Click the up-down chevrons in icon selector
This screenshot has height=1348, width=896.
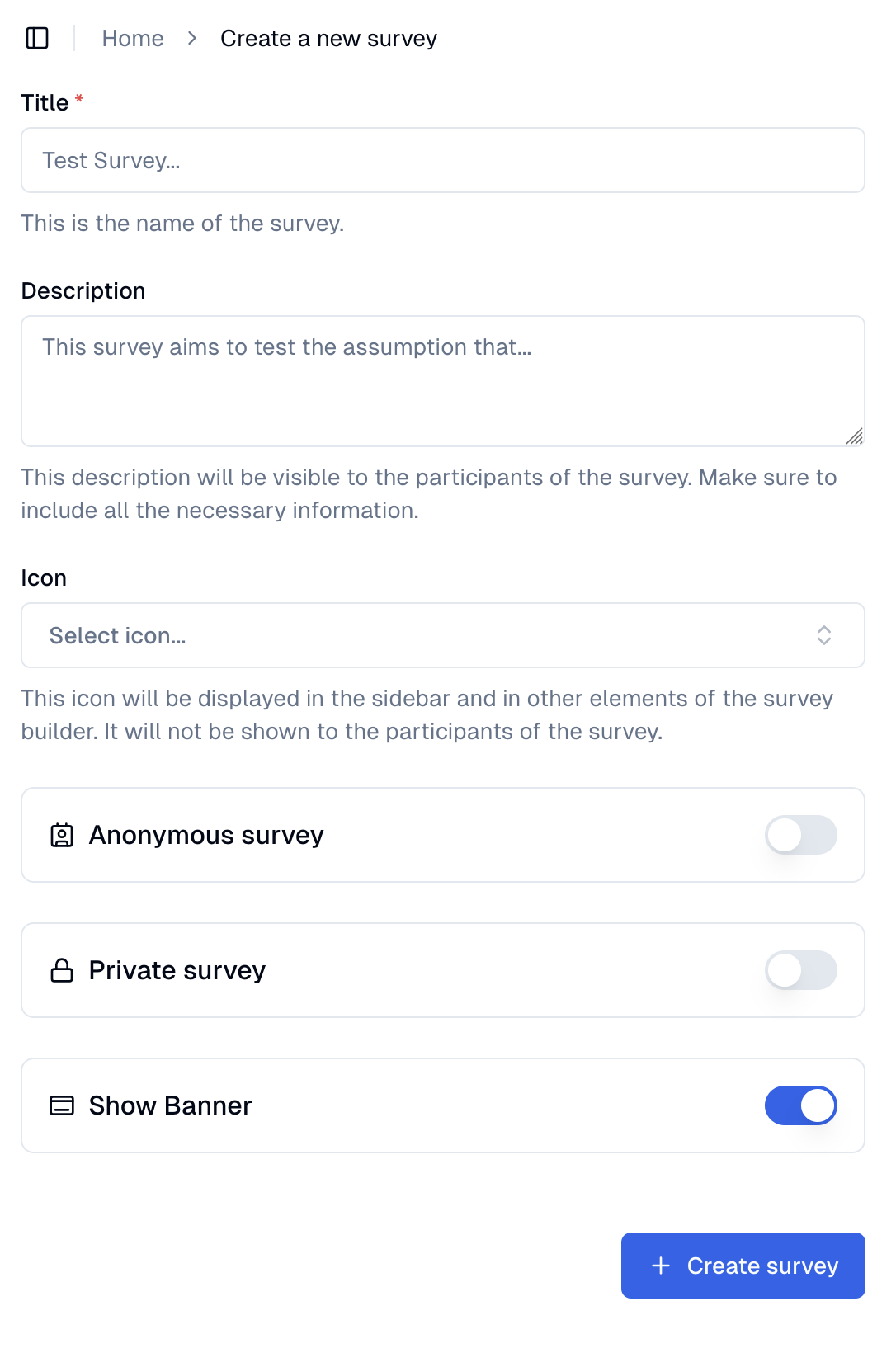click(x=823, y=635)
